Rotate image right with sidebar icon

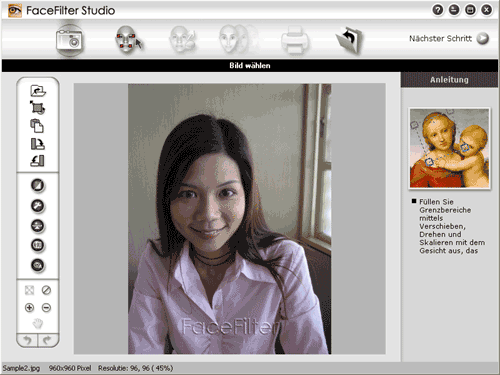pos(38,144)
